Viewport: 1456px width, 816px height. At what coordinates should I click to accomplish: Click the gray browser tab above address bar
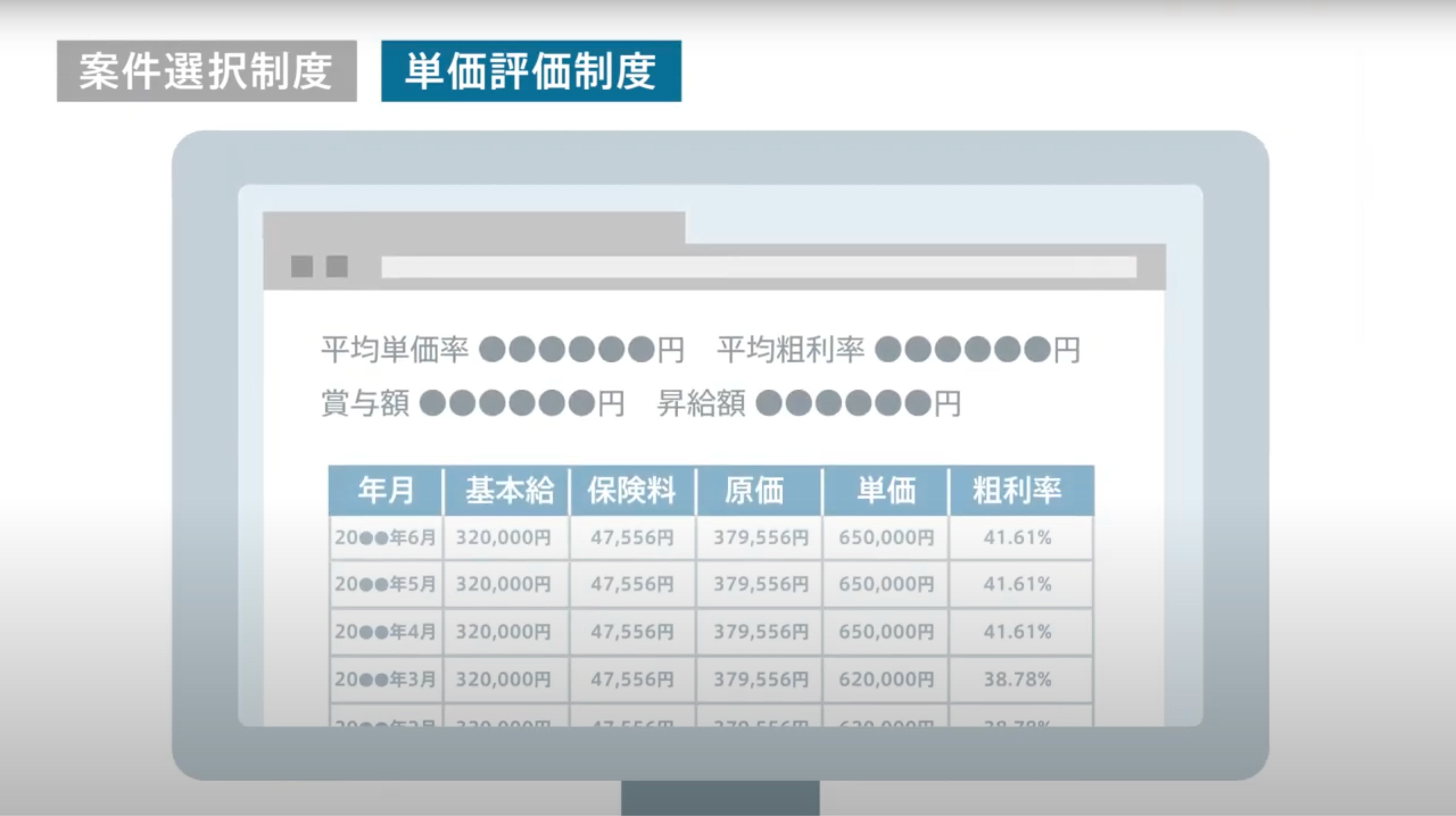(474, 228)
